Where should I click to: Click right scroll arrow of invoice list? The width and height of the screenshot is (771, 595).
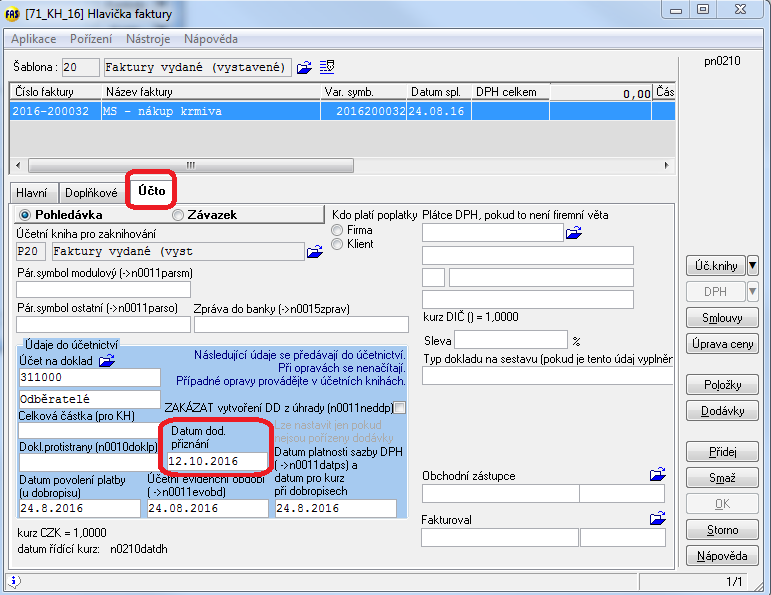(666, 165)
